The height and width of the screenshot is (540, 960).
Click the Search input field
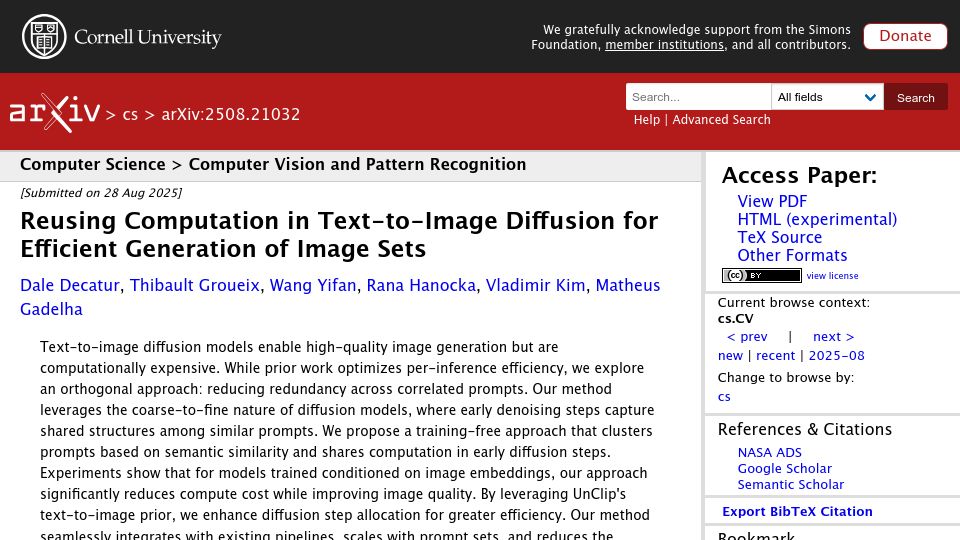(x=698, y=97)
